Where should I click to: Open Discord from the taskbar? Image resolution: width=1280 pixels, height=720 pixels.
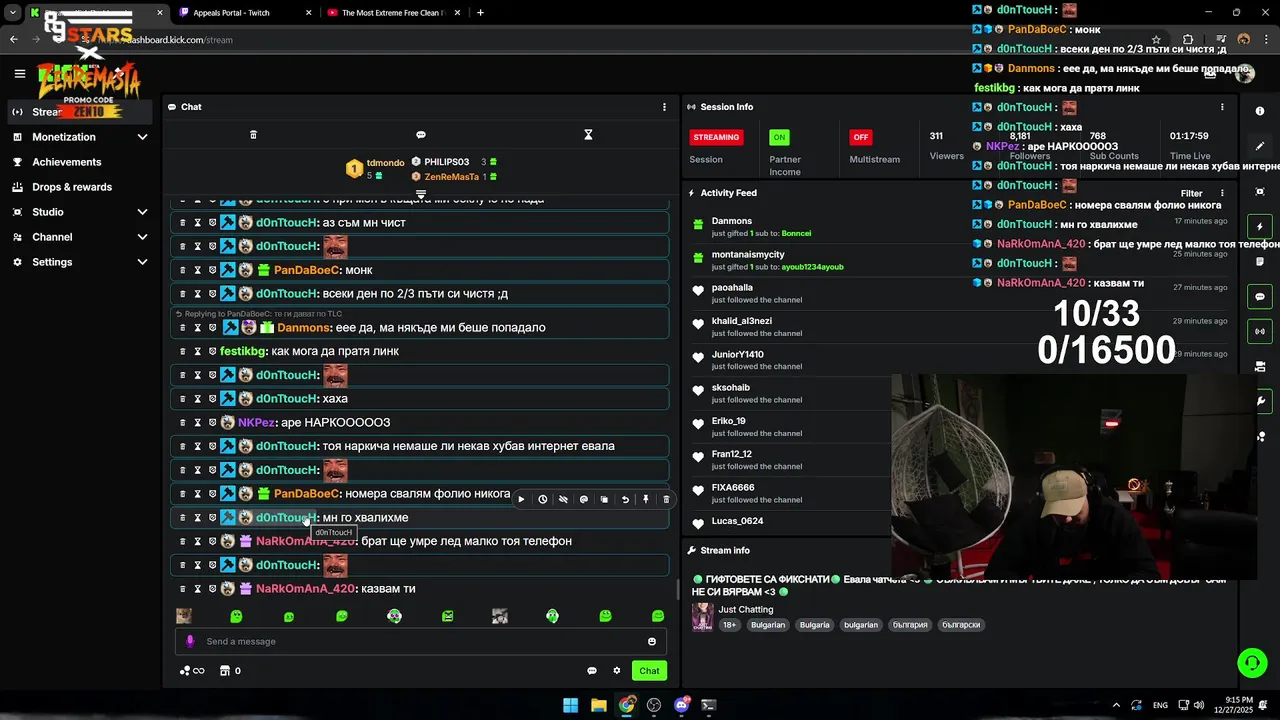point(682,705)
